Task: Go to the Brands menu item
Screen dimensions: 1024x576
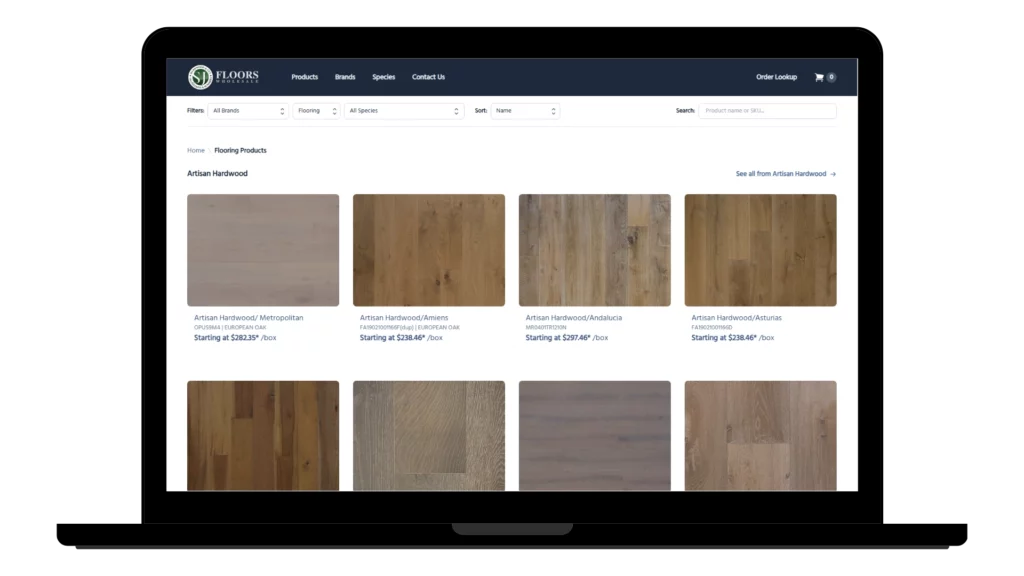Action: [345, 77]
